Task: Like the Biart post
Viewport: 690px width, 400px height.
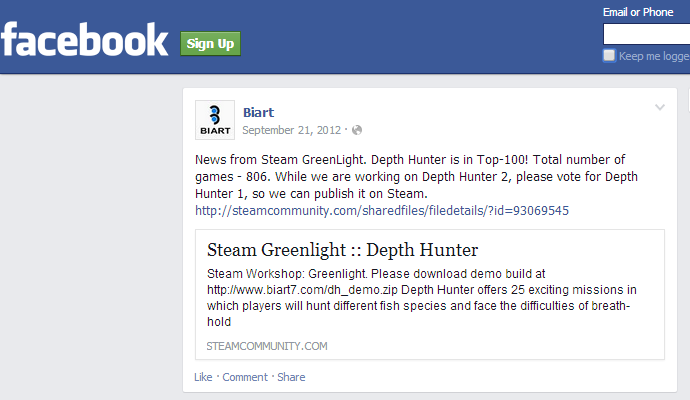Action: (203, 377)
